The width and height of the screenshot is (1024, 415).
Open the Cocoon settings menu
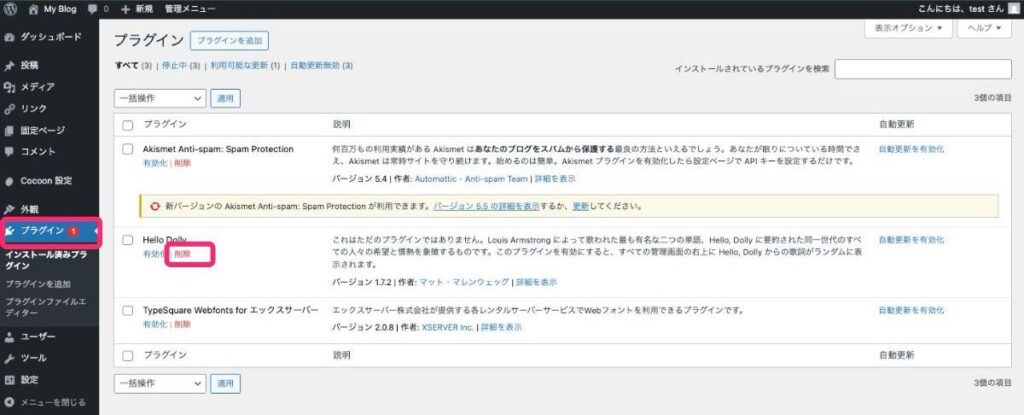(46, 180)
